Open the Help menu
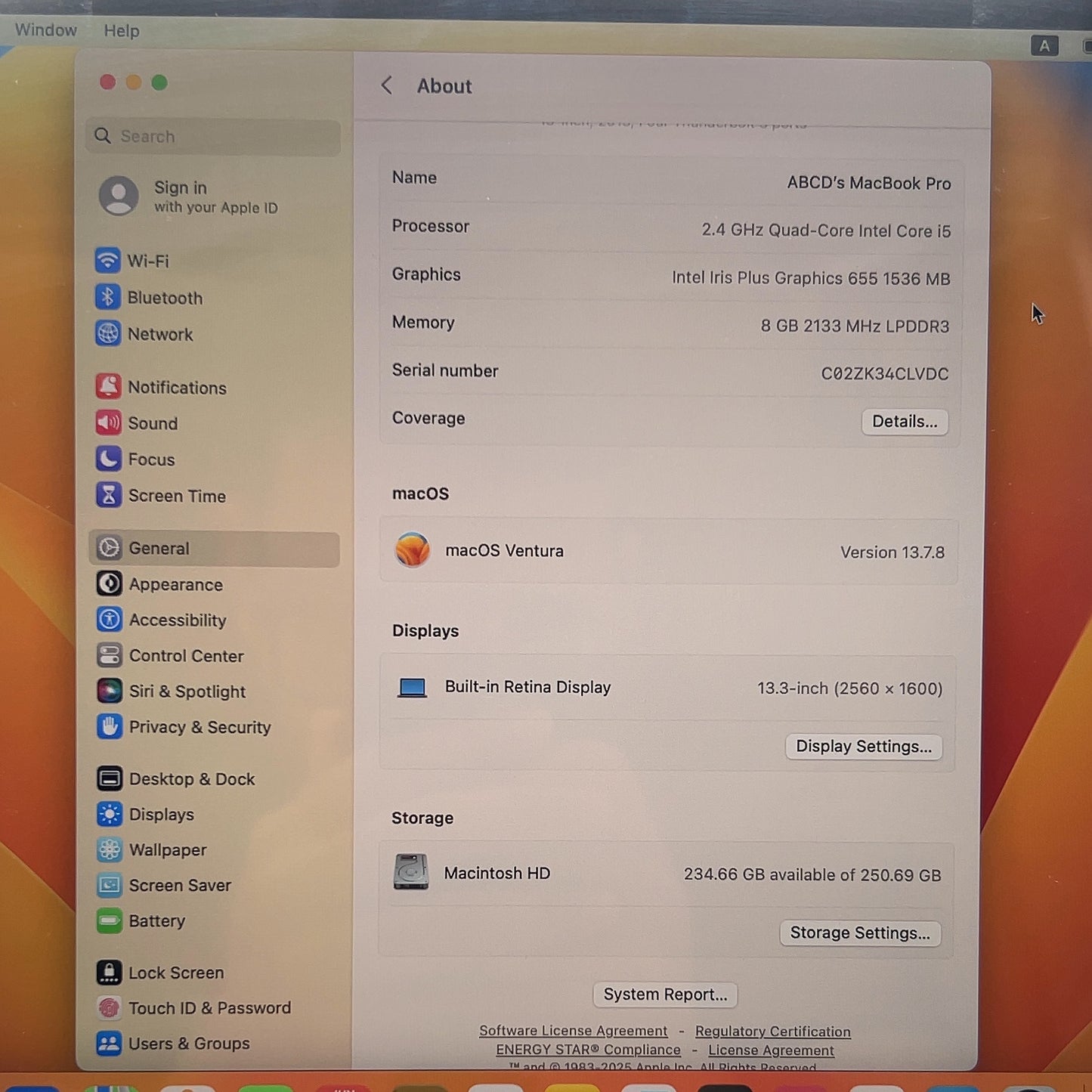The width and height of the screenshot is (1092, 1092). (x=122, y=31)
